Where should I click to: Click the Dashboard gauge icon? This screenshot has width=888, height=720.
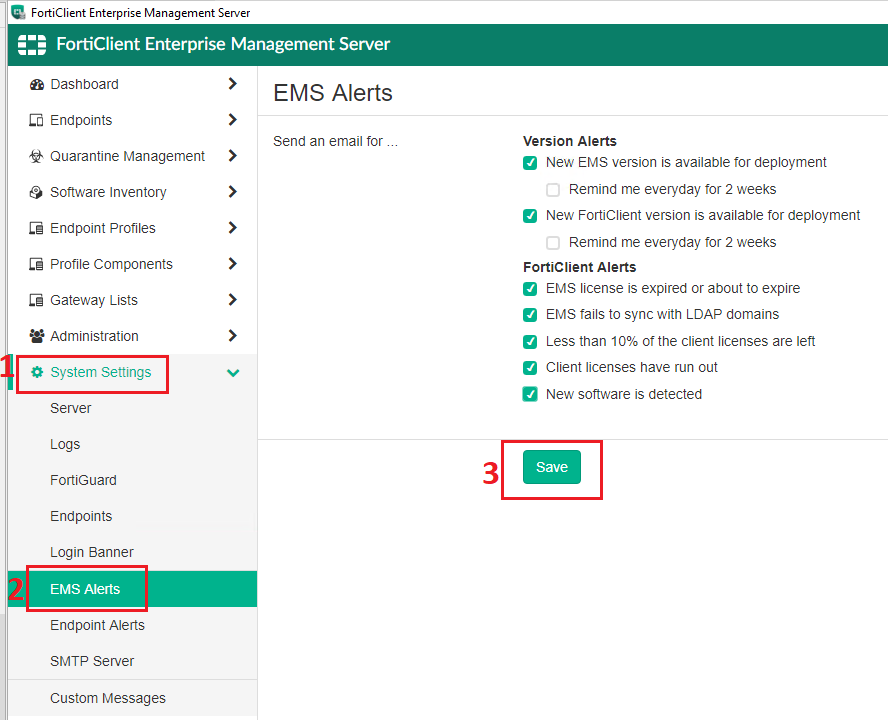[37, 84]
